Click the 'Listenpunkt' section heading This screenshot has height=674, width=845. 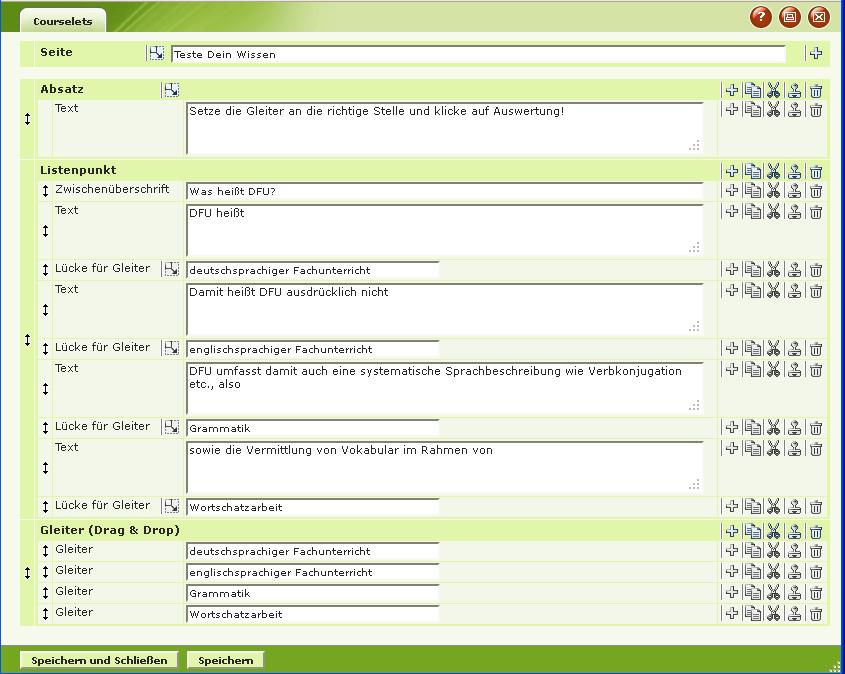click(x=78, y=170)
